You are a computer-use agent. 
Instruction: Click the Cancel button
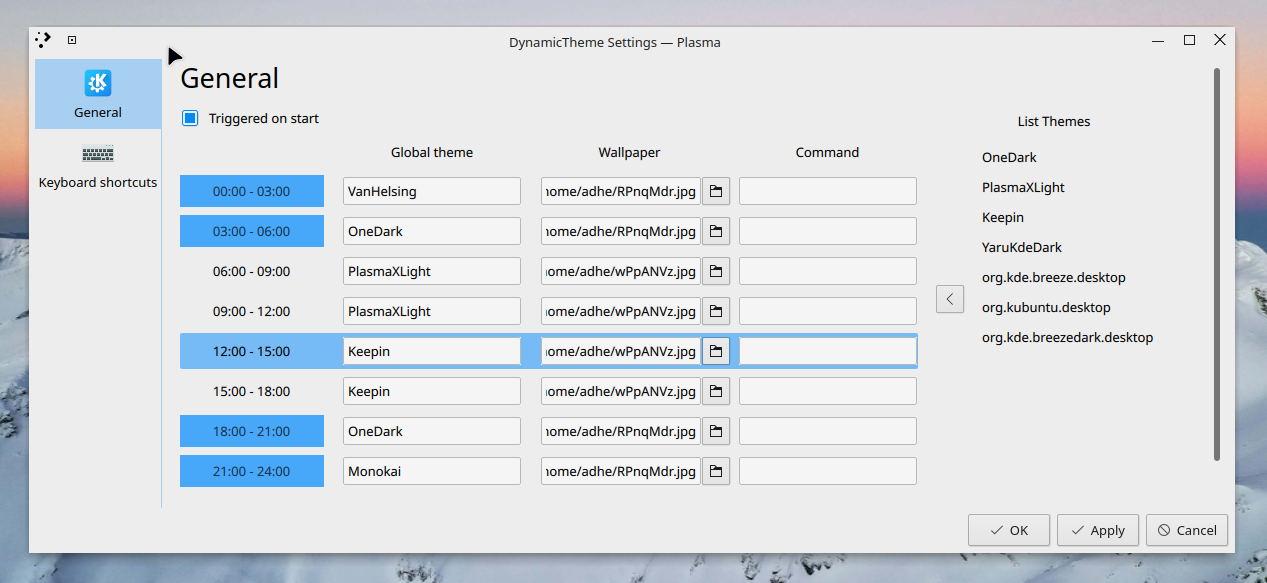(1187, 530)
